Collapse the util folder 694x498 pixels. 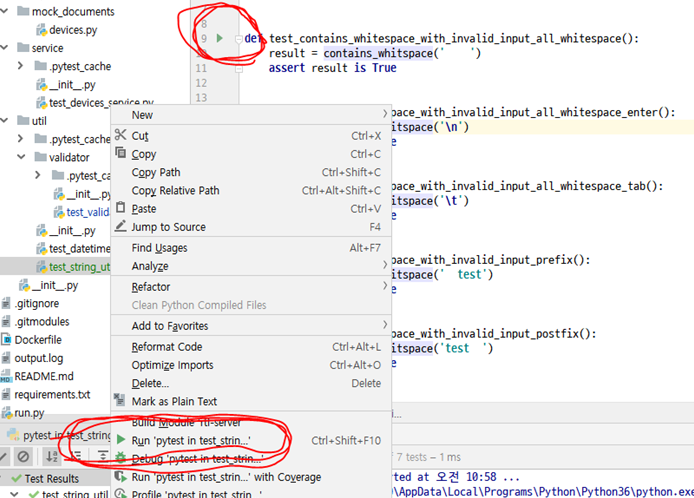(5, 120)
